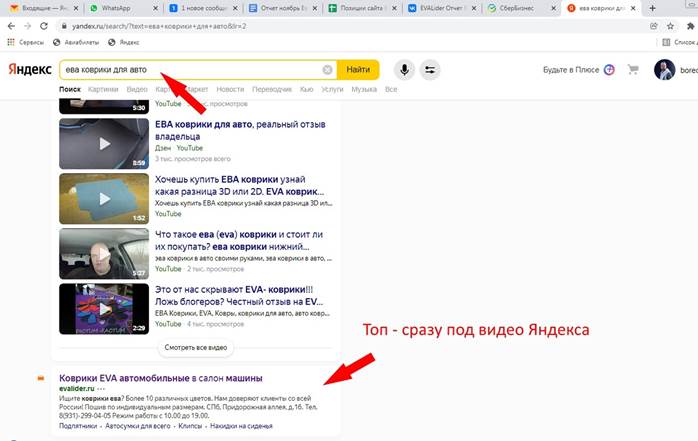Click the evalider.ru favicon beside the result
The width and height of the screenshot is (698, 441).
click(41, 378)
